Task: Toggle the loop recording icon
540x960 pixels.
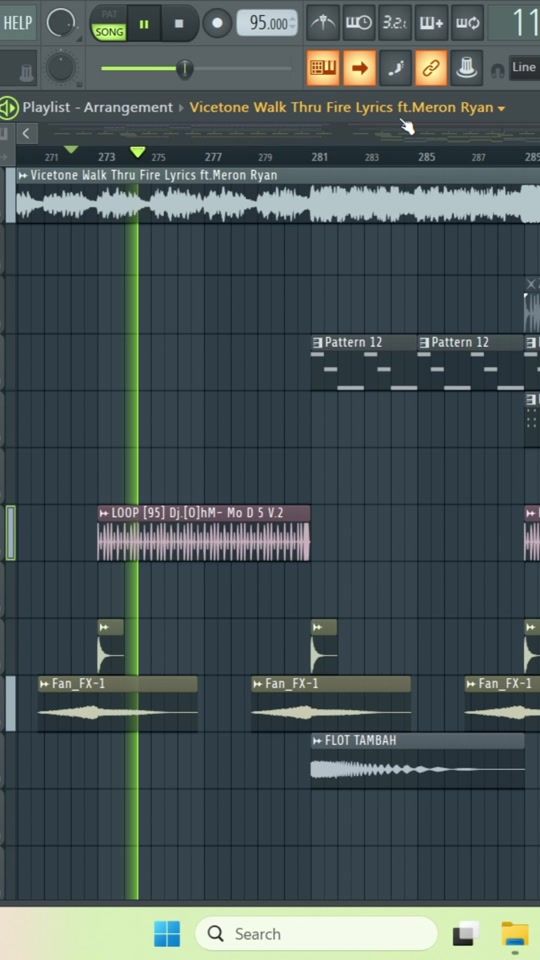Action: [x=468, y=23]
